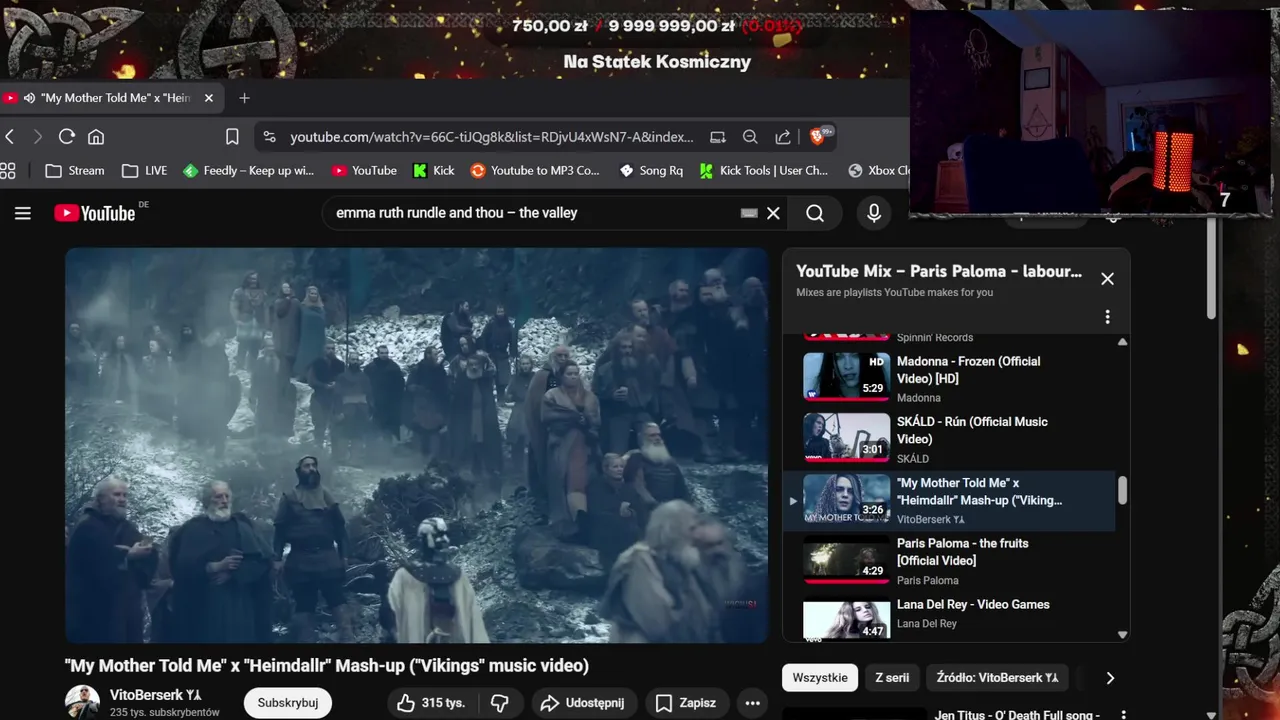Click the zoom magnifier in address bar
This screenshot has width=1280, height=720.
pyautogui.click(x=750, y=137)
